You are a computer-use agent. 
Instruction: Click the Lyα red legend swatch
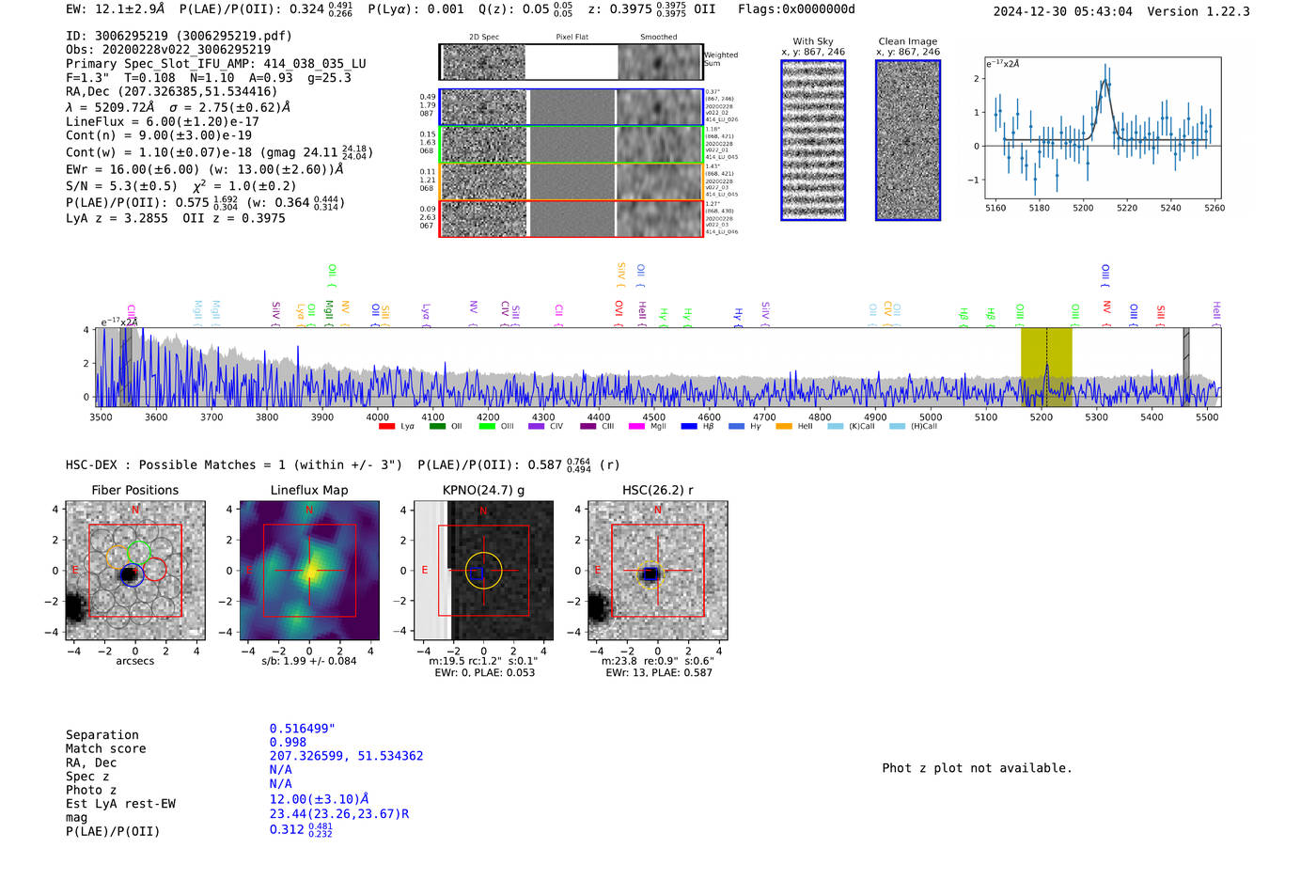pos(386,427)
